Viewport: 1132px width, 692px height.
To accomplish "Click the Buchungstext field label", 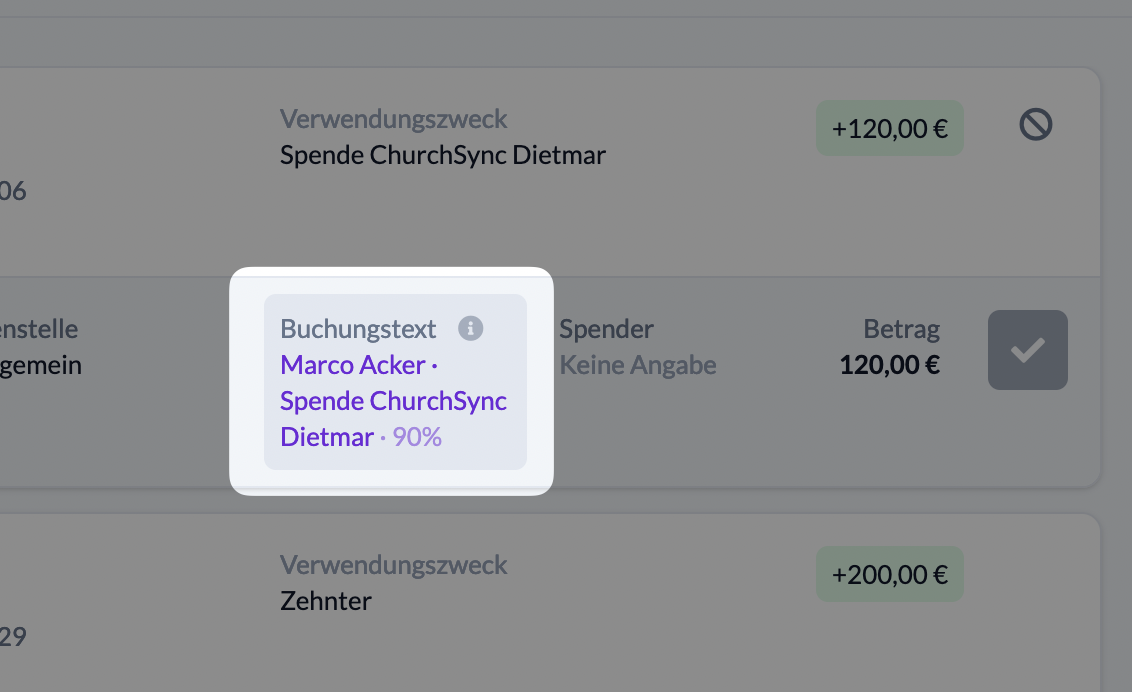I will pyautogui.click(x=358, y=329).
